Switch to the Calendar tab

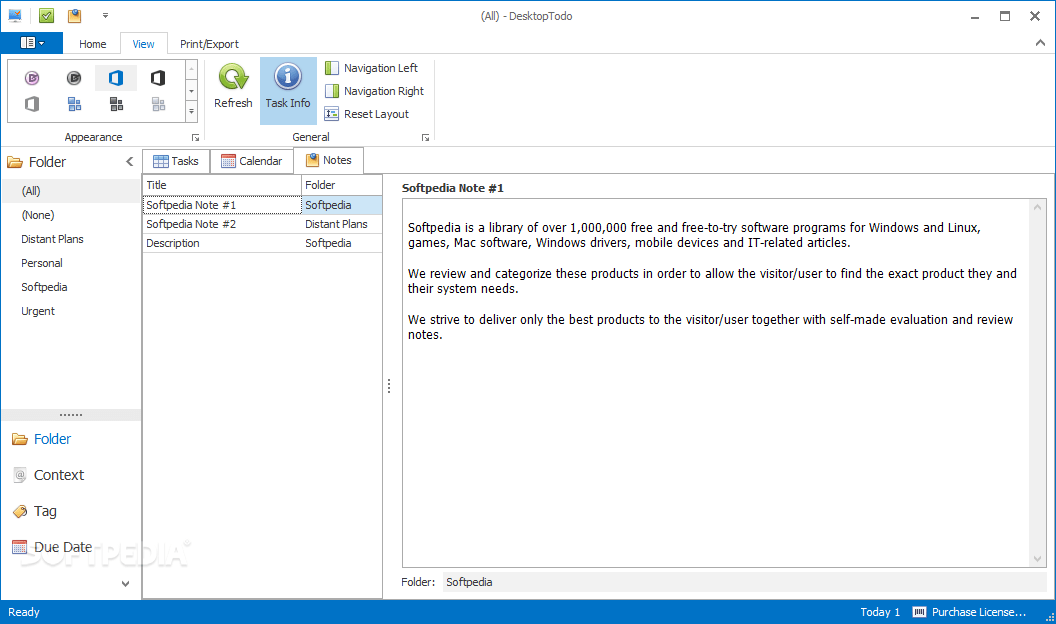click(x=252, y=161)
